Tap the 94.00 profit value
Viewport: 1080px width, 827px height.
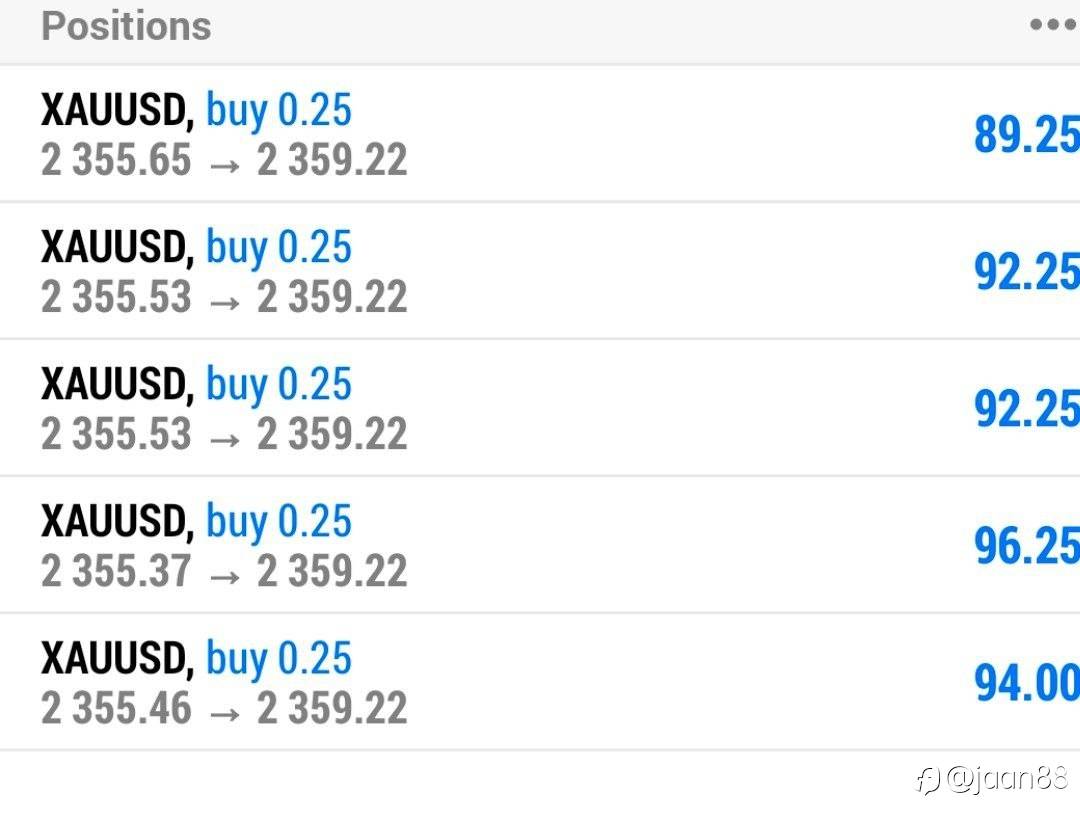[x=1027, y=682]
